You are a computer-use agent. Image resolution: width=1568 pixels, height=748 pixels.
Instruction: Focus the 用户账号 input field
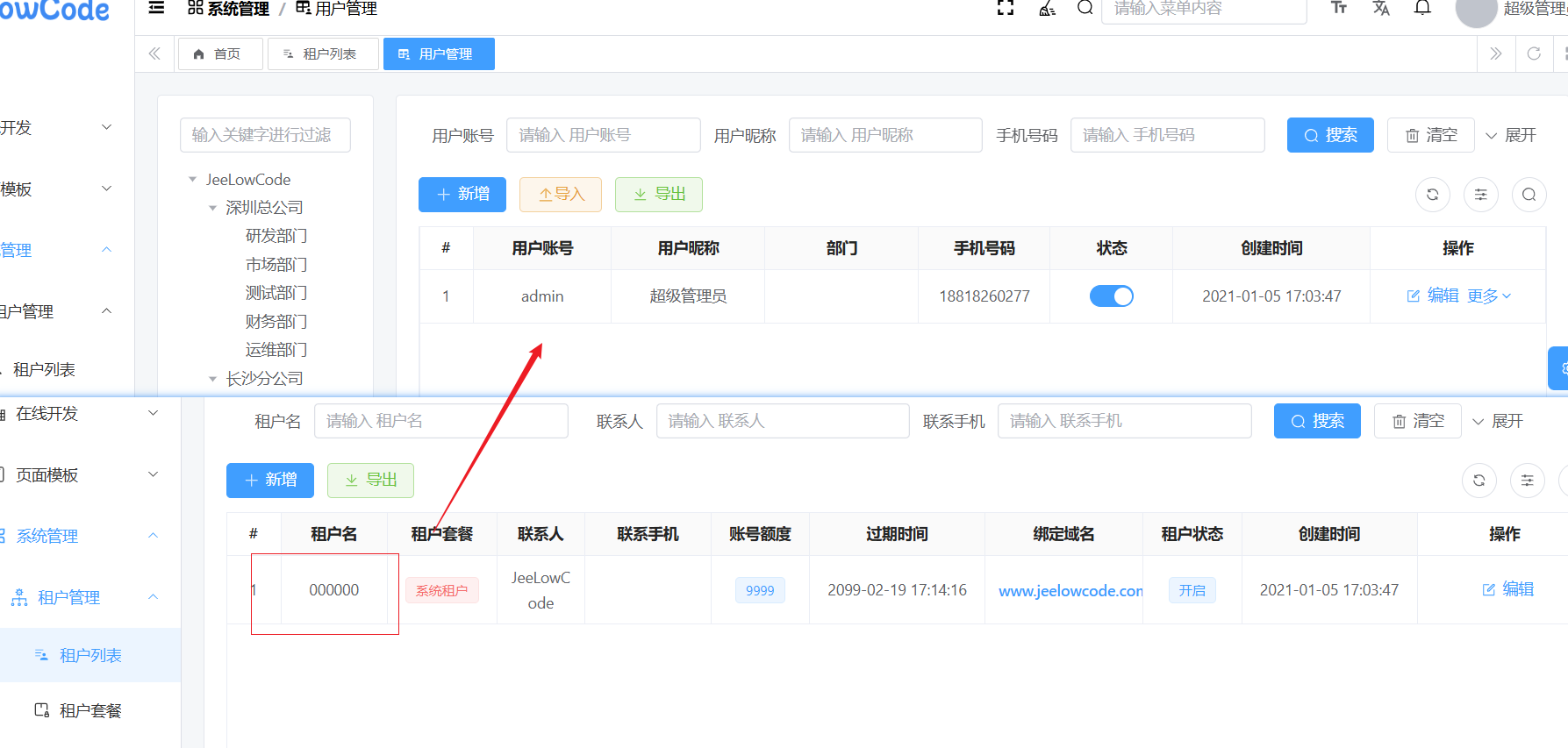tap(604, 135)
